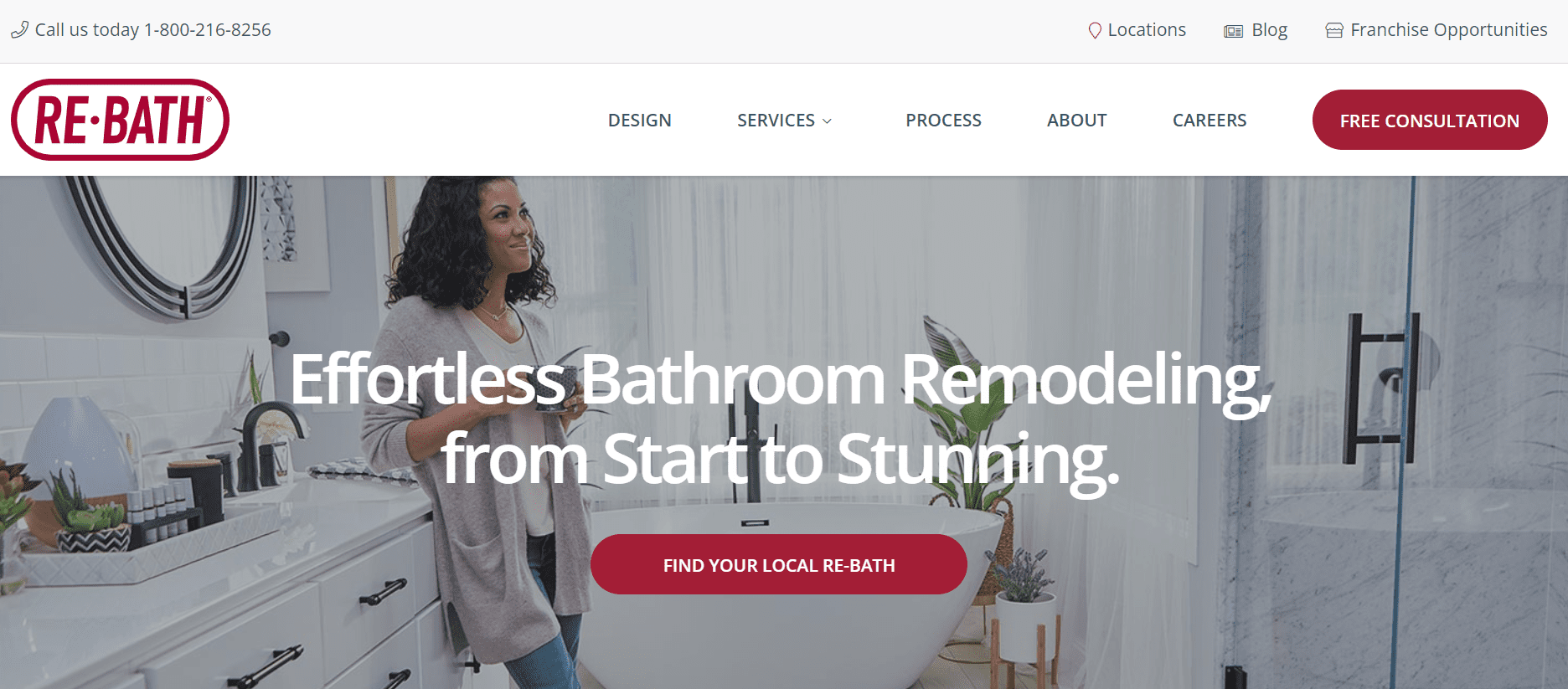Click FIND YOUR LOCAL RE-BATH button
The image size is (1568, 689).
(x=779, y=564)
